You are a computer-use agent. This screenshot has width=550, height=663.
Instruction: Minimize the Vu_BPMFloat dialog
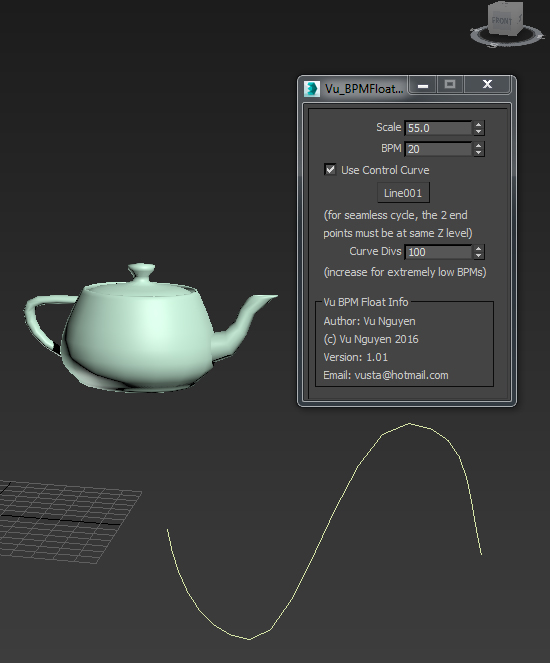click(x=423, y=85)
